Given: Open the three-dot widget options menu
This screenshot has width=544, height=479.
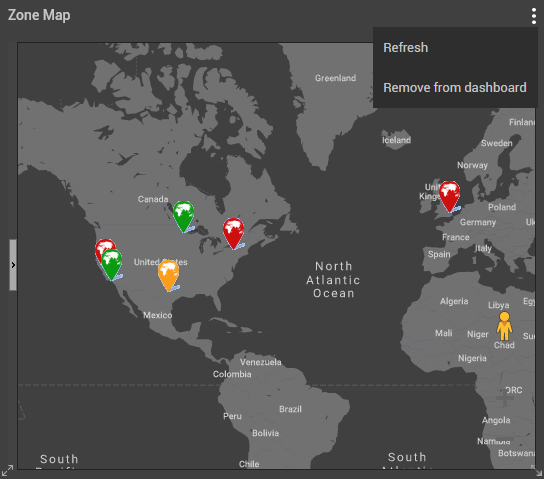Looking at the screenshot, I should click(534, 16).
